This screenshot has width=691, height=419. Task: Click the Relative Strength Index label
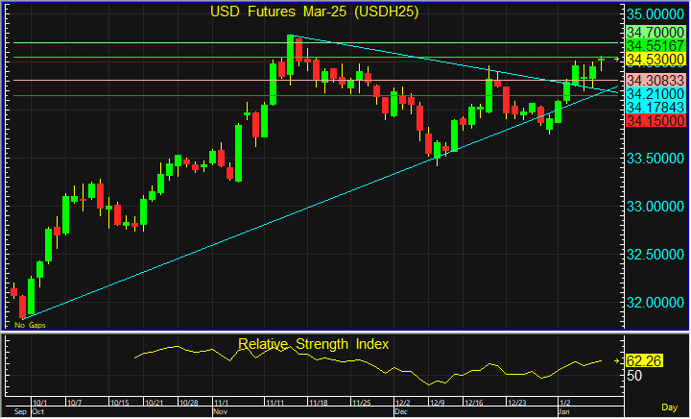coord(313,344)
